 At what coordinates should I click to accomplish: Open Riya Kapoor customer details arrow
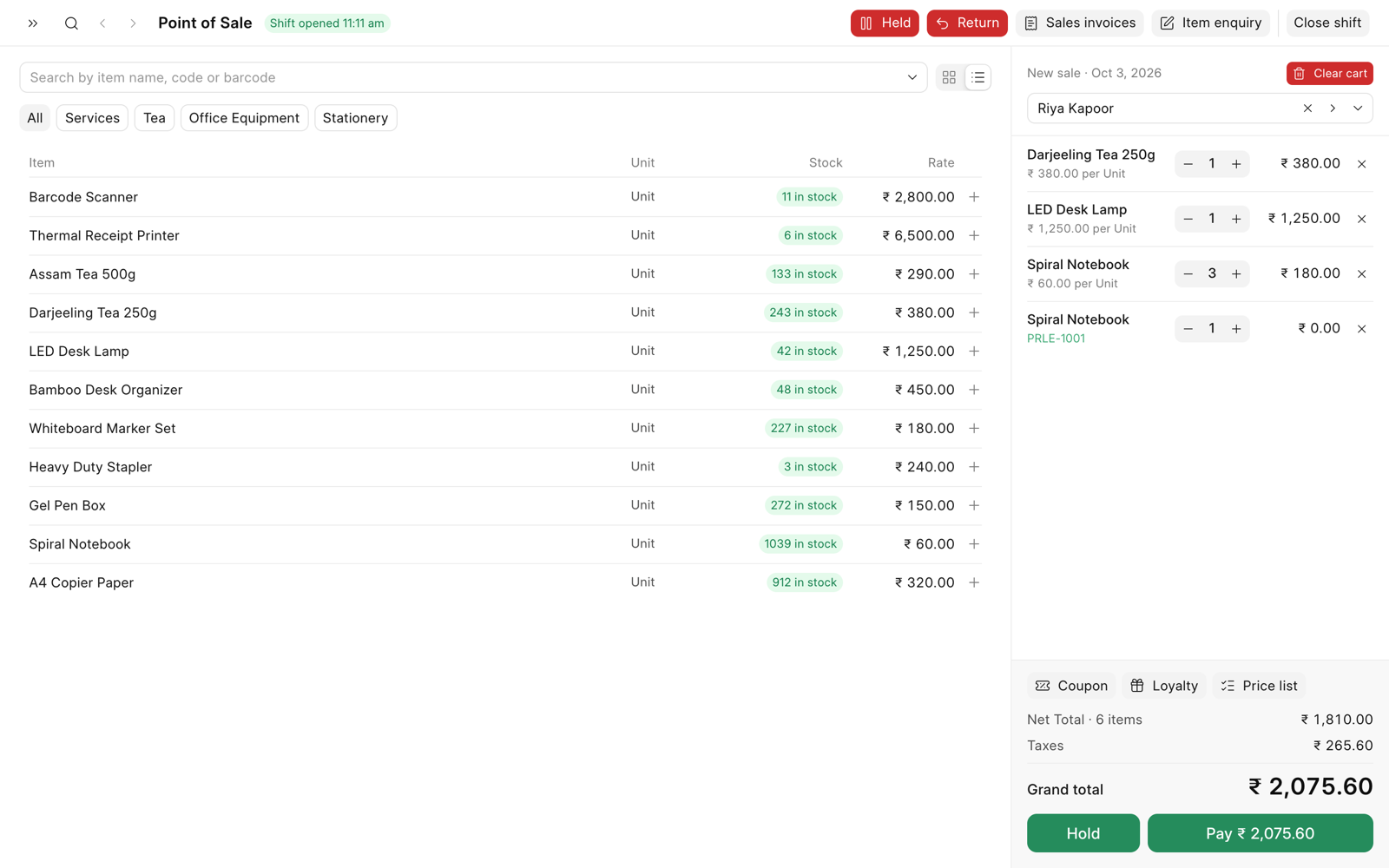point(1333,108)
